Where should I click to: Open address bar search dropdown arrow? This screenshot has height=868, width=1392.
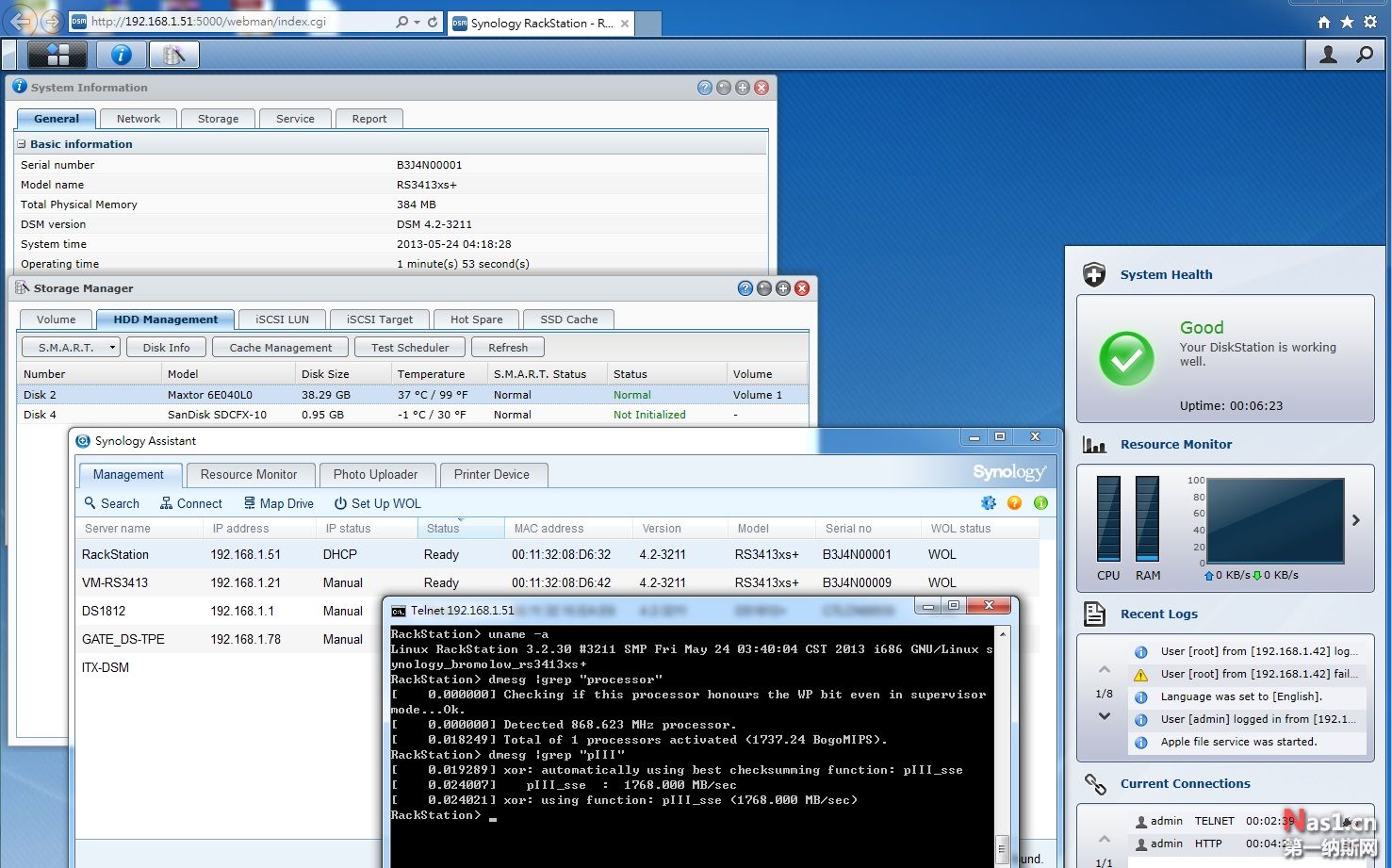[x=416, y=22]
